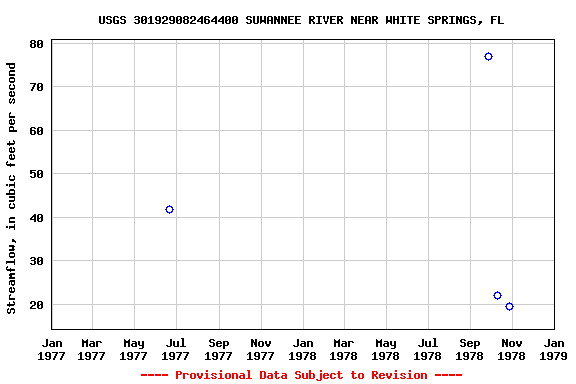The image size is (576, 384).
Task: Click the x-axis label Jul 1977
Action: 176,349
